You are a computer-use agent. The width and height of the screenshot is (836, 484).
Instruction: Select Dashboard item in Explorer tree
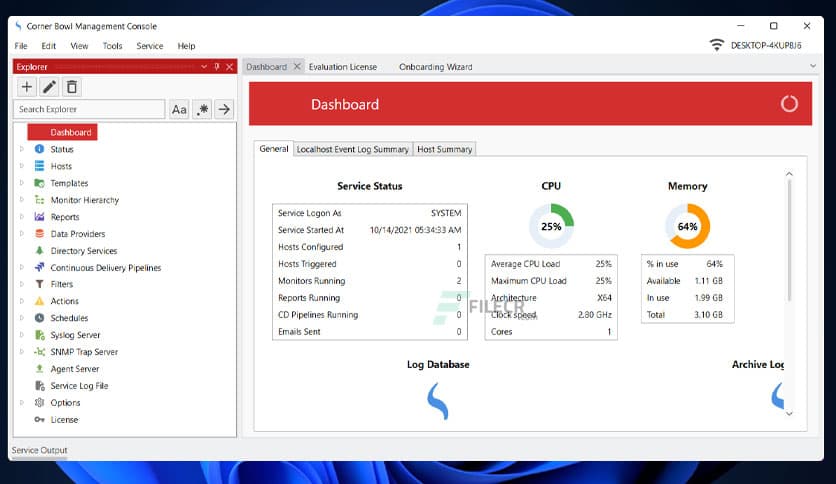coord(62,132)
